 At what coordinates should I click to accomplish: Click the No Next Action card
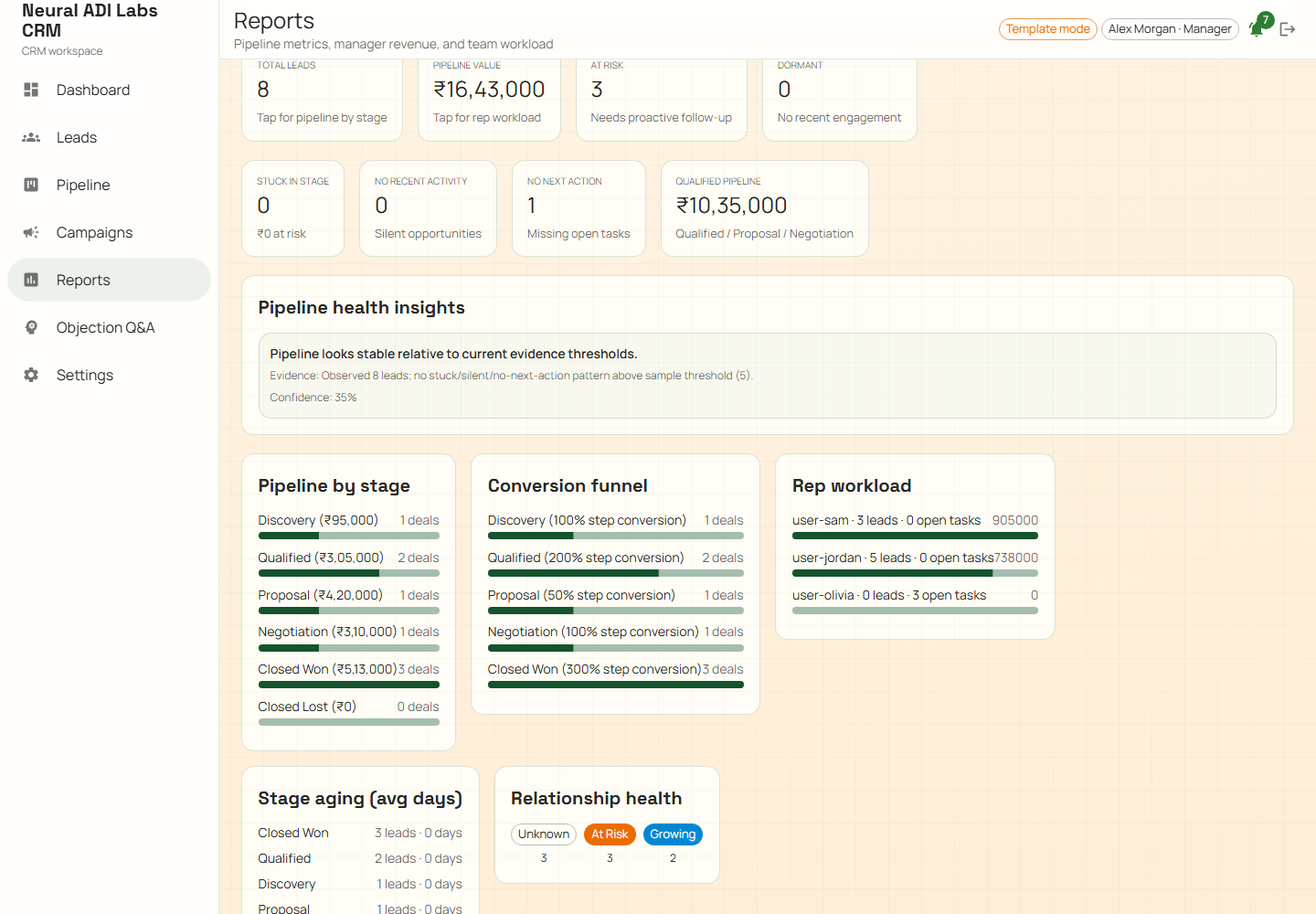click(578, 208)
